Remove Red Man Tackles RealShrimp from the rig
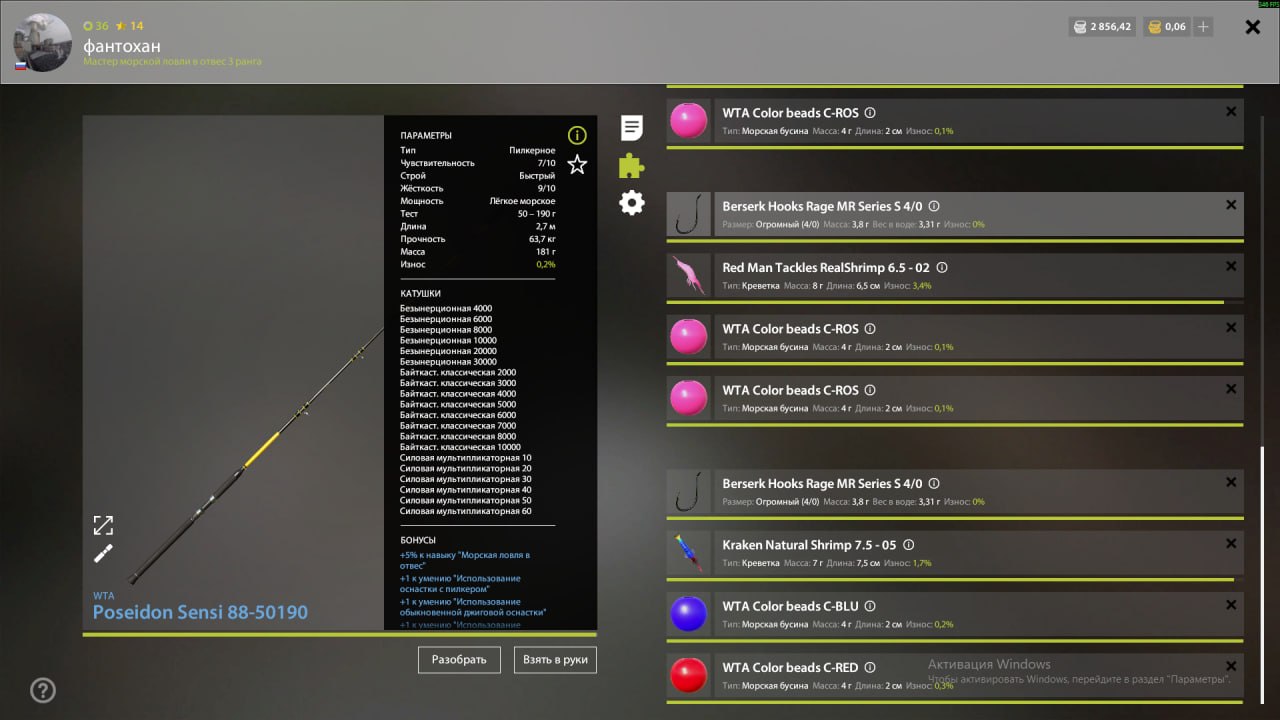Viewport: 1280px width, 720px height. pos(1231,267)
